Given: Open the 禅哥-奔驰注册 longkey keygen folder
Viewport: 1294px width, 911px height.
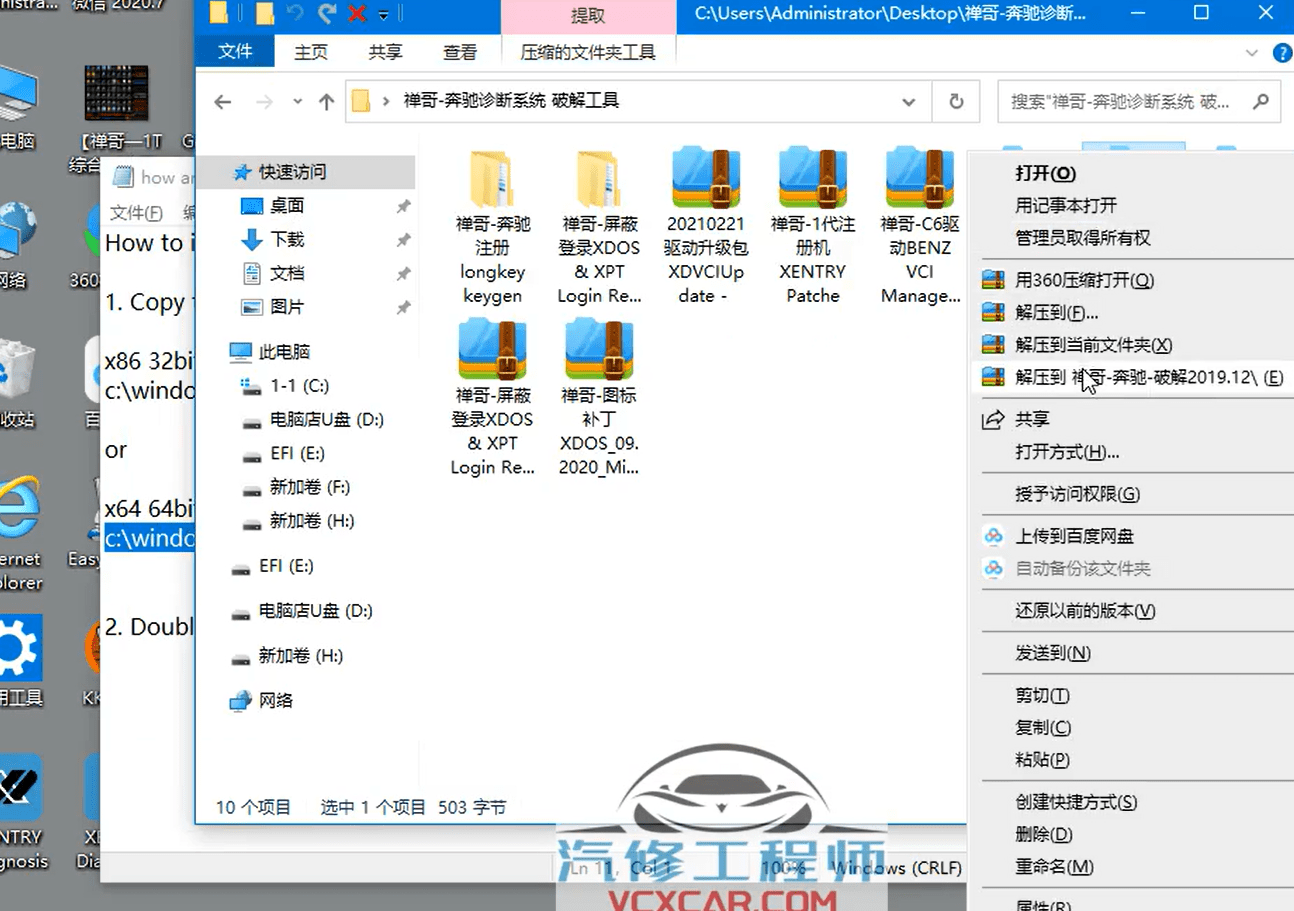Looking at the screenshot, I should (x=493, y=180).
